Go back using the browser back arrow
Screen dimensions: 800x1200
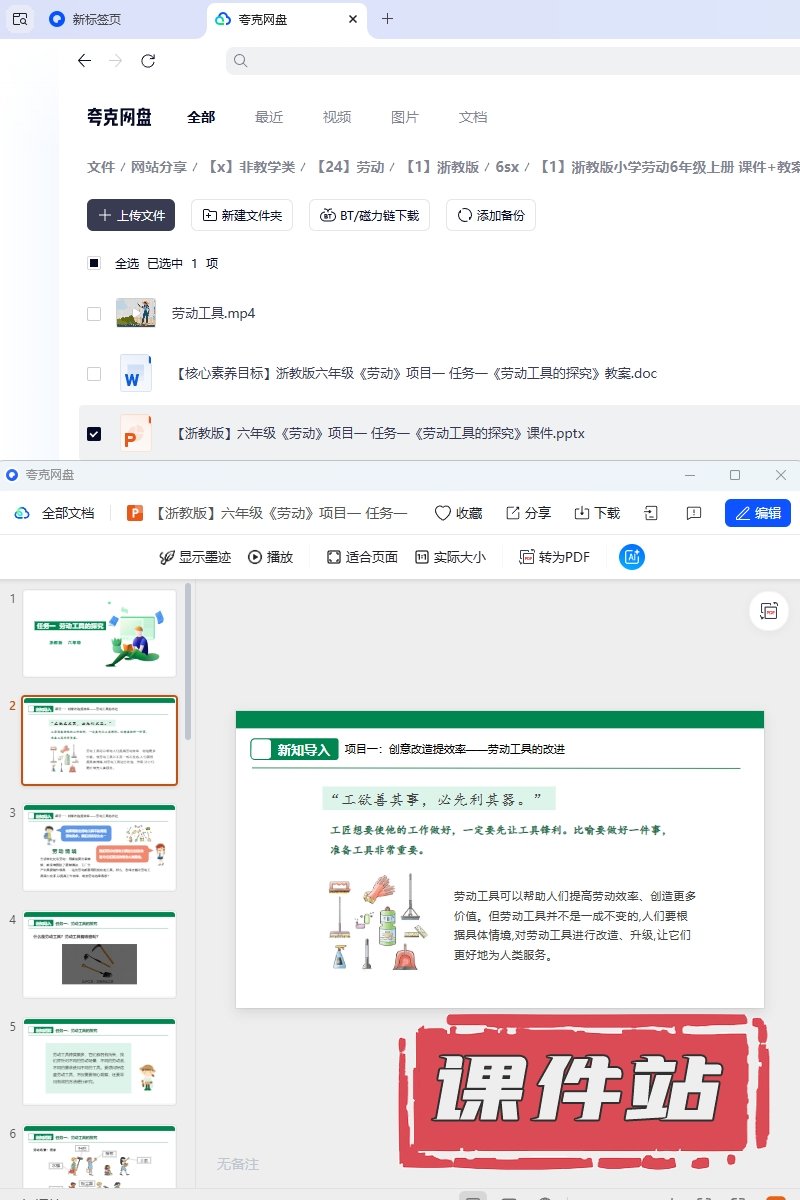[84, 61]
